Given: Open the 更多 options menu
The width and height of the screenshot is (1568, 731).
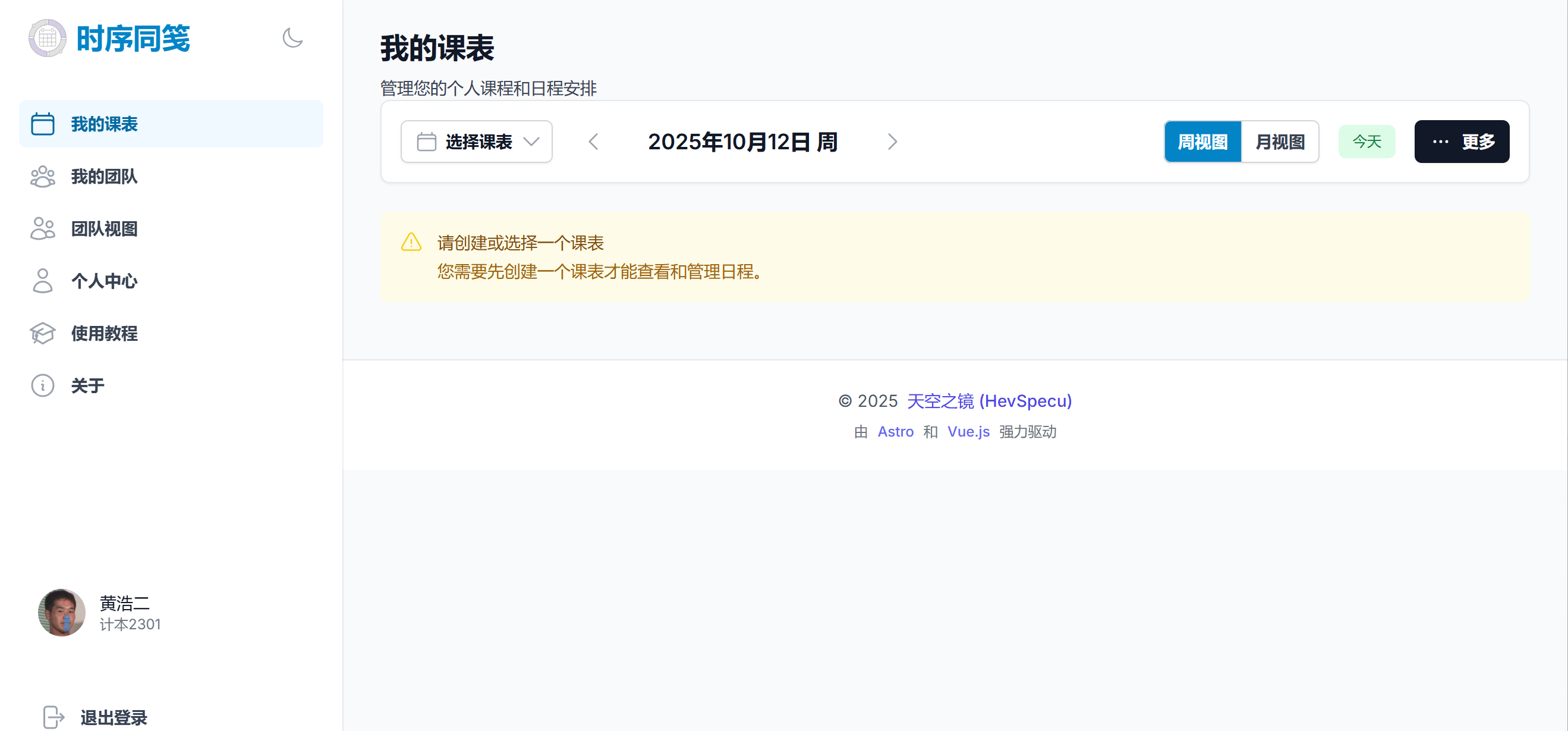Looking at the screenshot, I should [1461, 142].
